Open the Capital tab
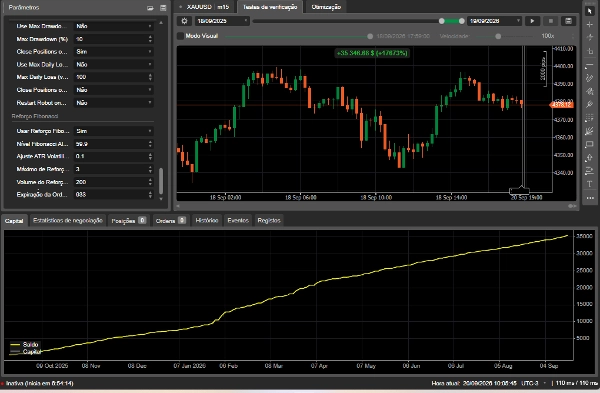Viewport: 600px width, 393px height. point(15,221)
